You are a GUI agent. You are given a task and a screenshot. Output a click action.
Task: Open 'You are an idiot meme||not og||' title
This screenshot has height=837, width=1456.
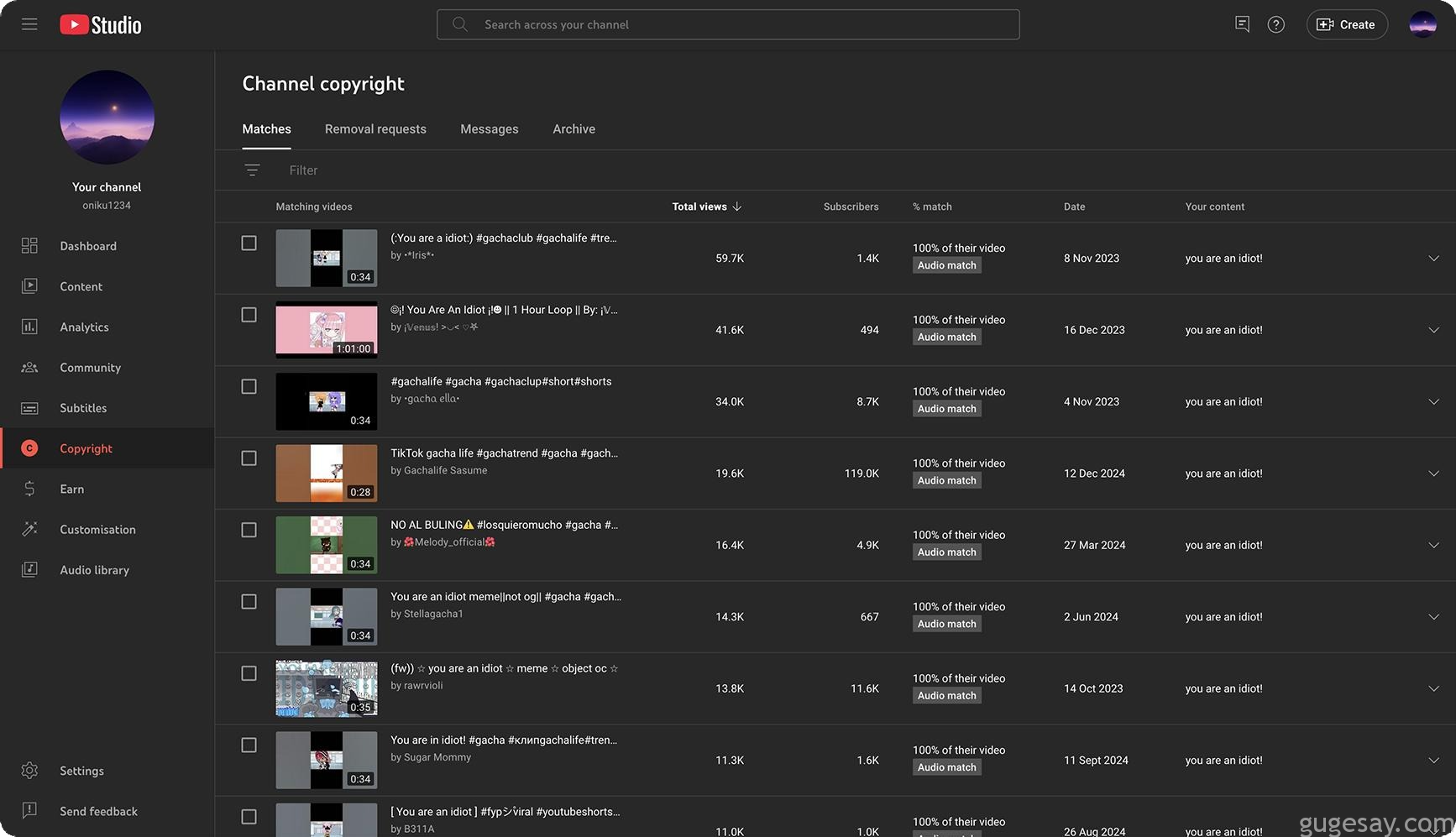point(505,597)
